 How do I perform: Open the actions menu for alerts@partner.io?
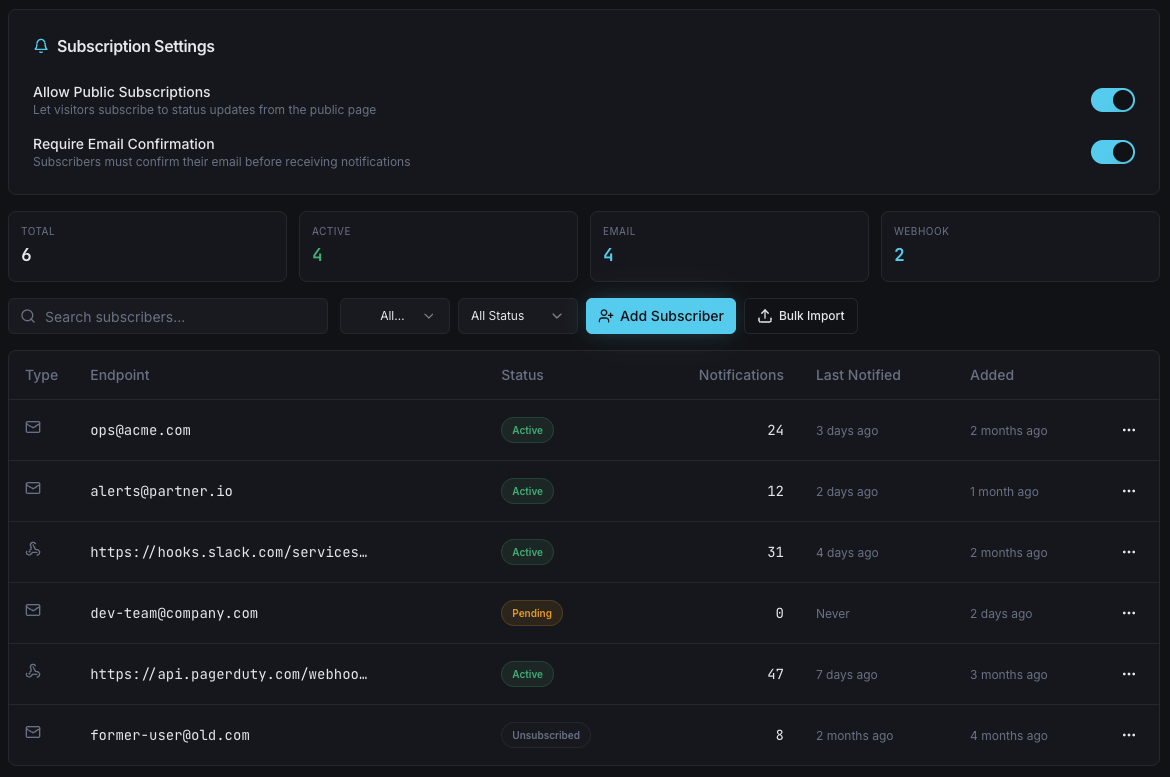pos(1129,491)
